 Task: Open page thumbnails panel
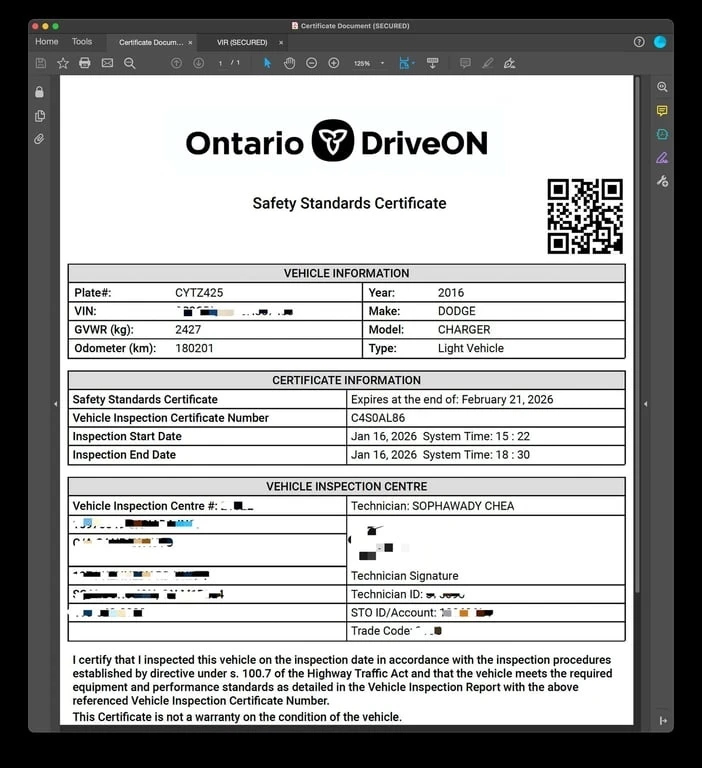pos(39,116)
